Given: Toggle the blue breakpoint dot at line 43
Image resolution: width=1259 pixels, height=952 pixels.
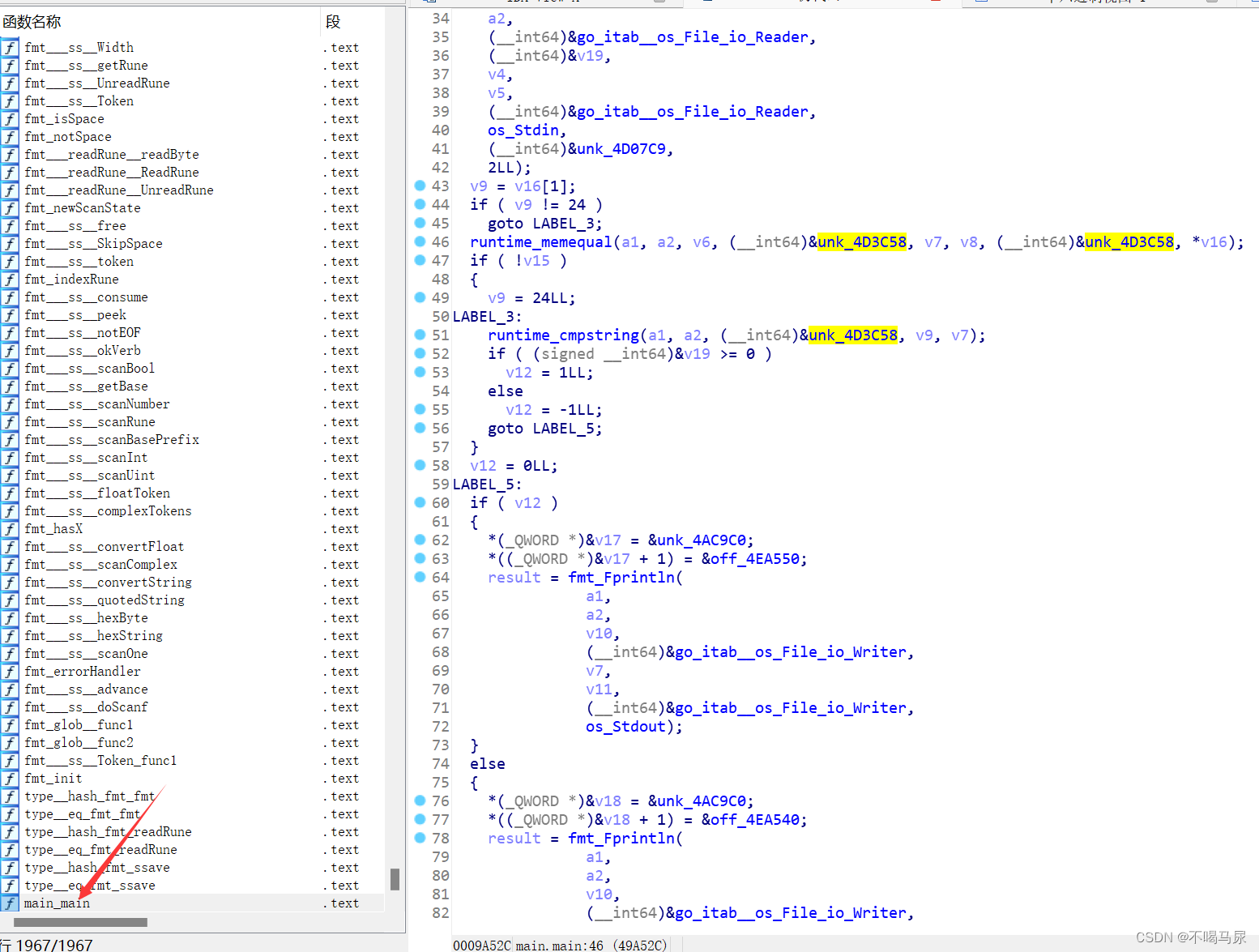Looking at the screenshot, I should point(420,186).
